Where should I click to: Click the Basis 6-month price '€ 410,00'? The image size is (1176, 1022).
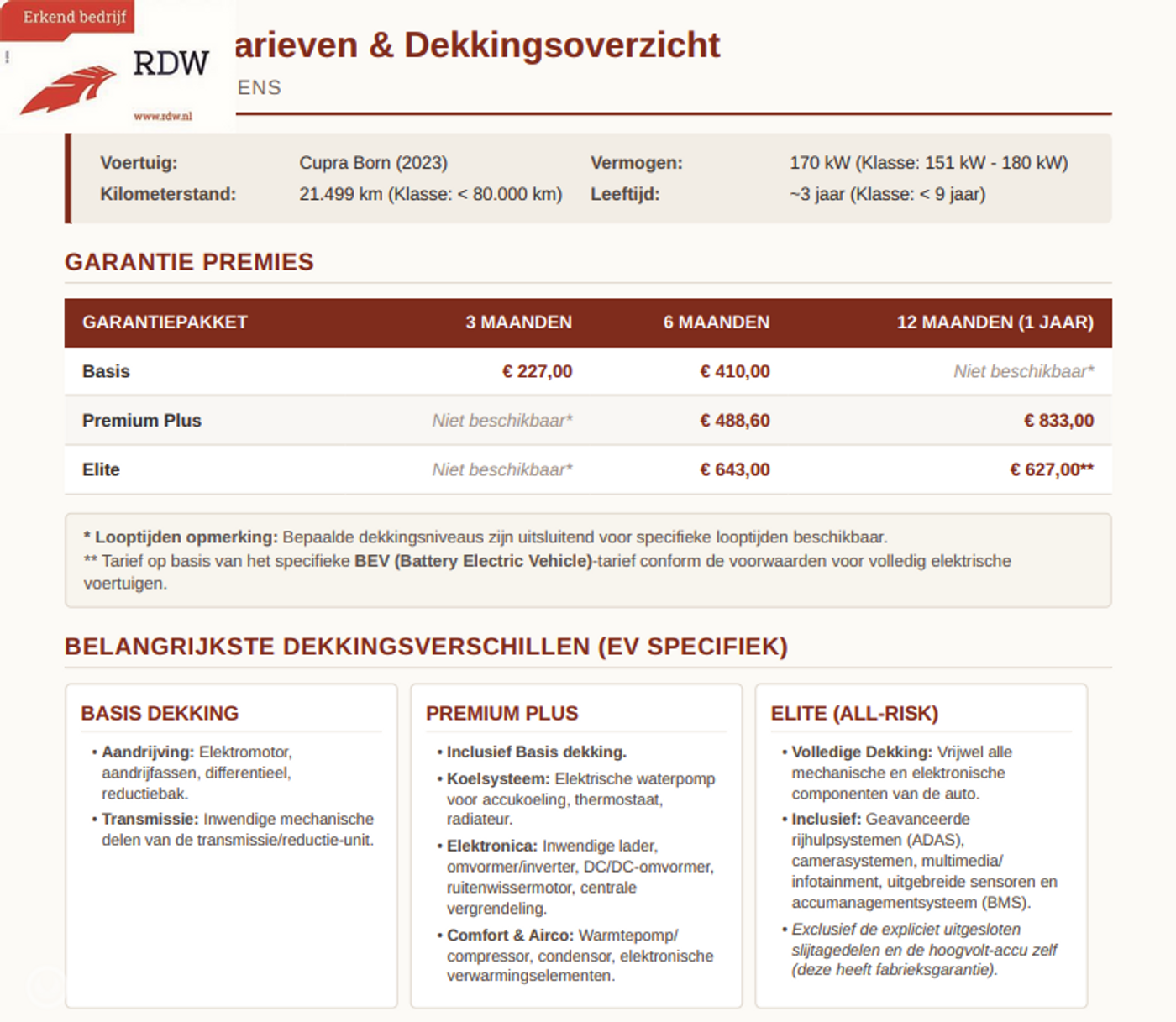pos(735,371)
